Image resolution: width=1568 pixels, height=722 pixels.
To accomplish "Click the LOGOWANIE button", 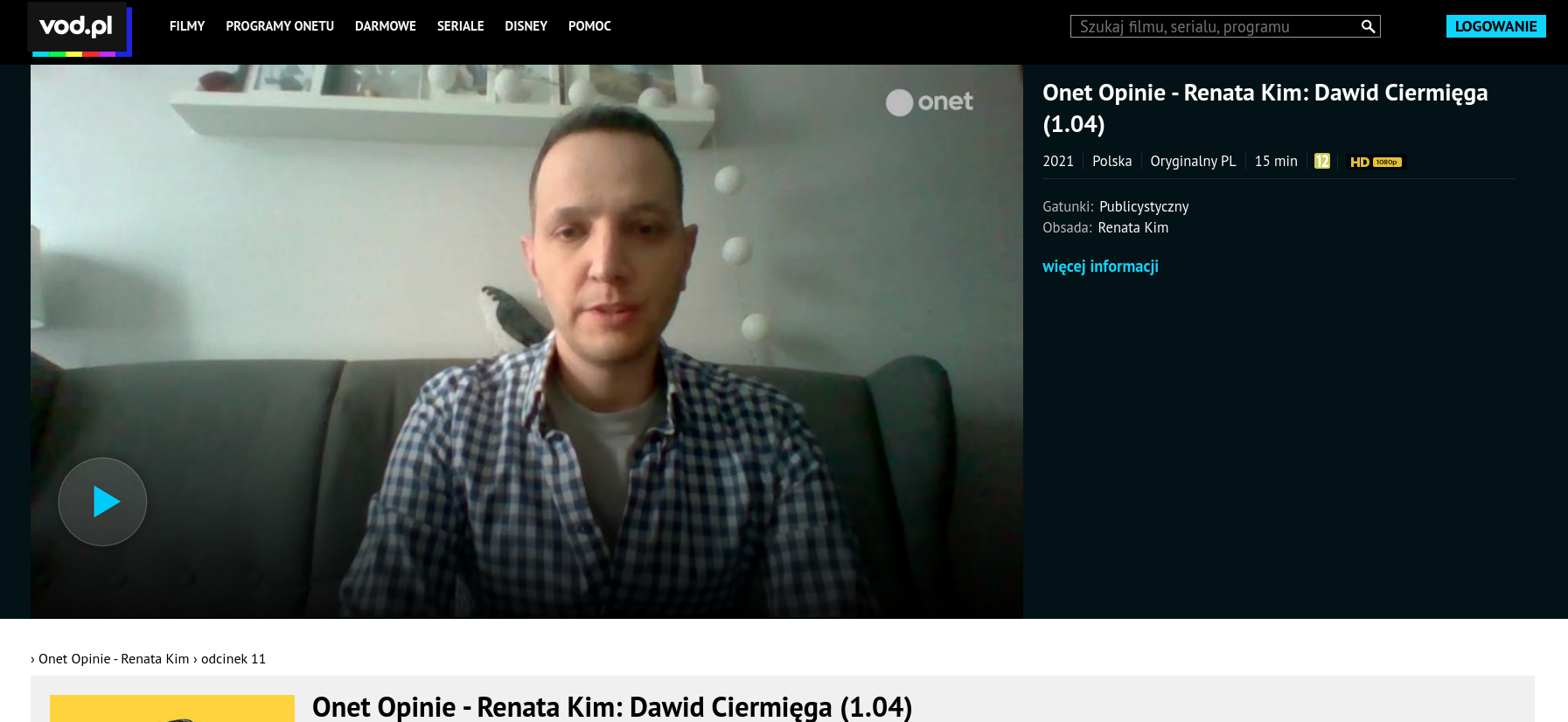I will click(1495, 26).
